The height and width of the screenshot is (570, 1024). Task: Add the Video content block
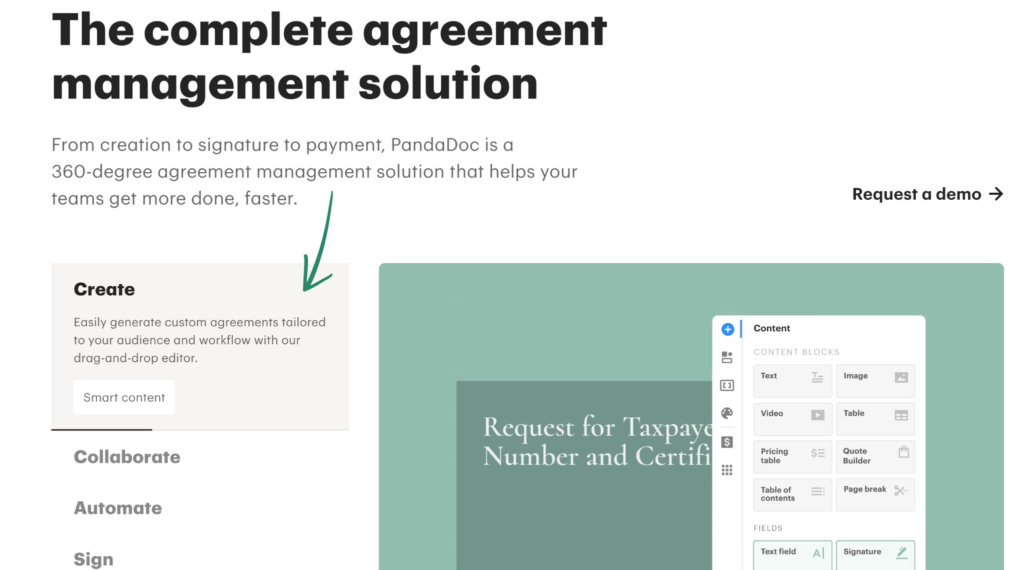pos(792,419)
